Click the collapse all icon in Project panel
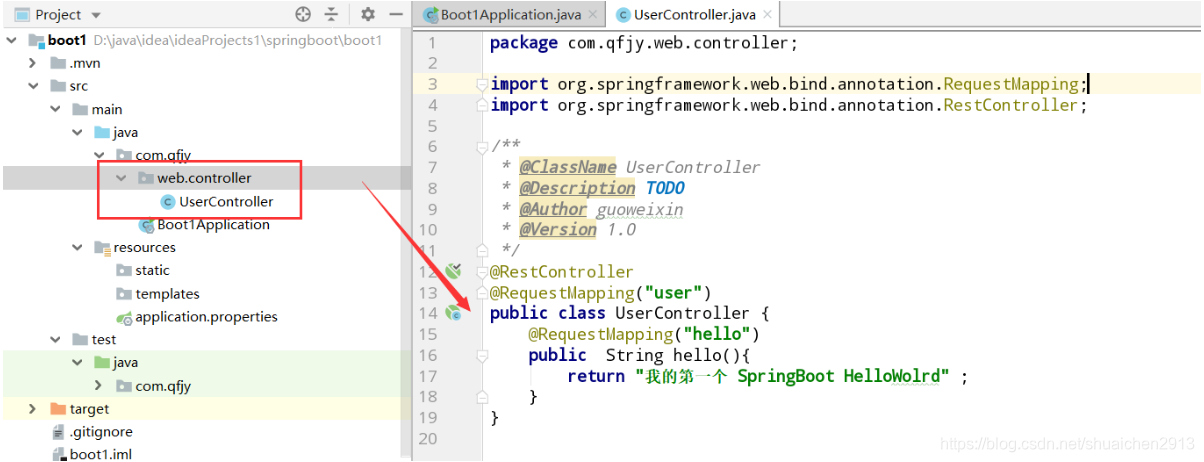The image size is (1204, 462). pos(332,14)
